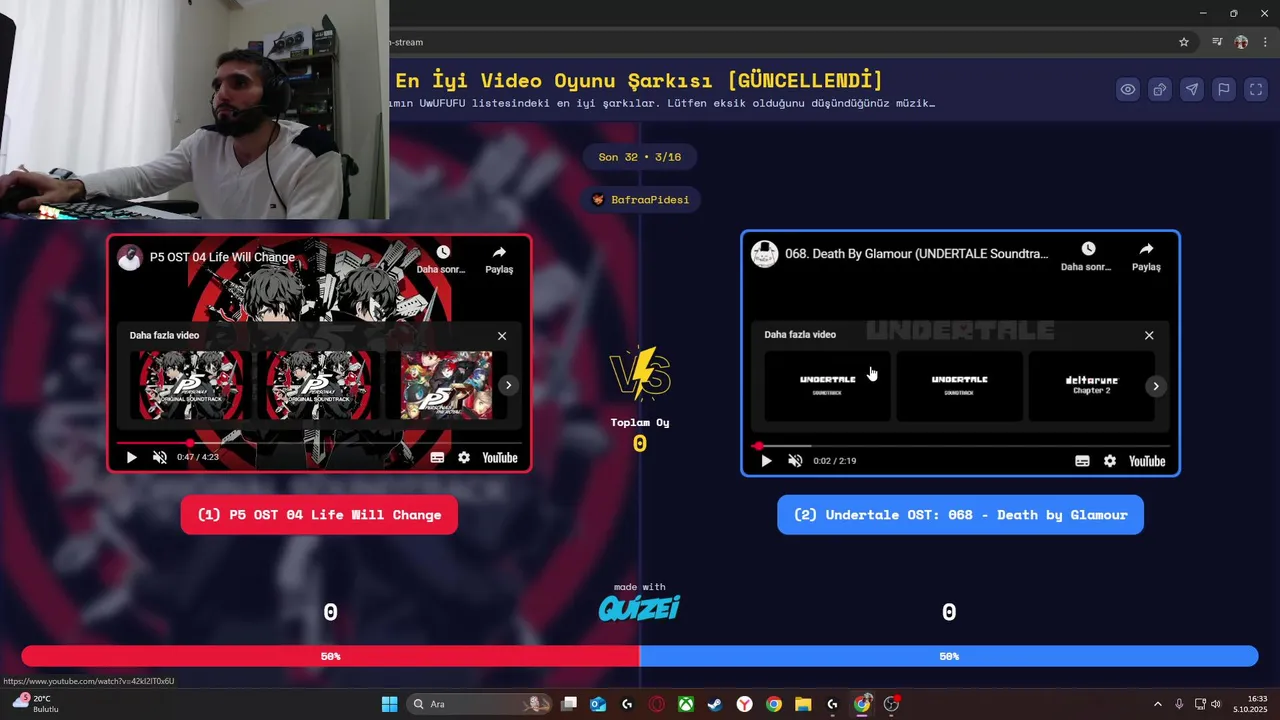Select the Deltarune Chapter 2 suggested thumbnail

(1091, 386)
